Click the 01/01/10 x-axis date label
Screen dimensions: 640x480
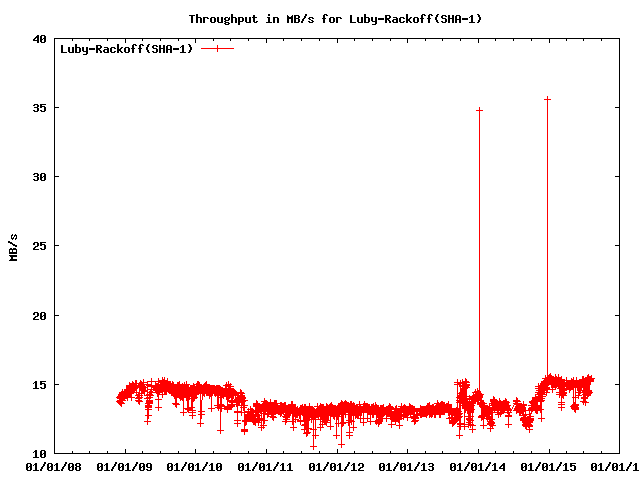click(x=195, y=466)
